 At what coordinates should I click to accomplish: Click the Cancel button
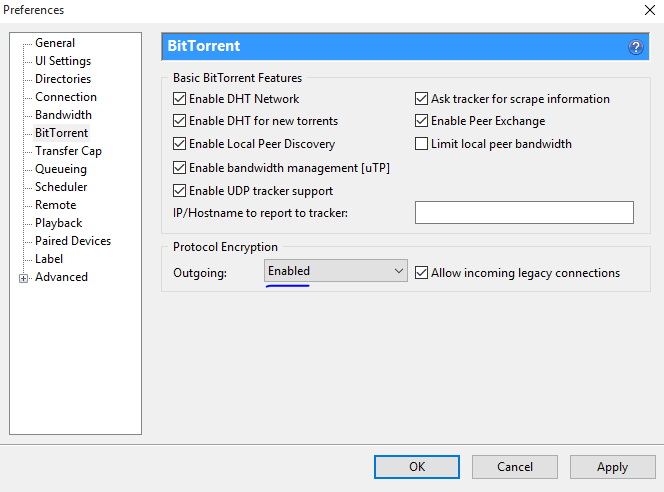click(515, 467)
